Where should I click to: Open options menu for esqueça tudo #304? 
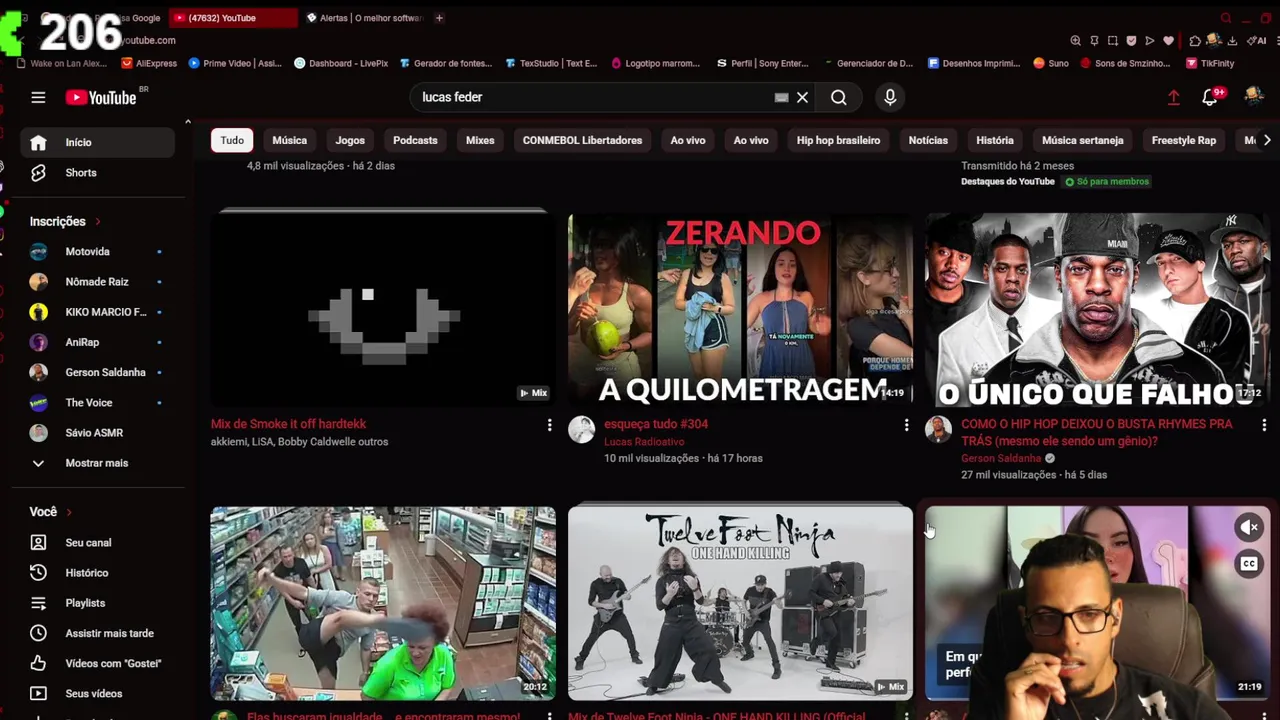[906, 426]
